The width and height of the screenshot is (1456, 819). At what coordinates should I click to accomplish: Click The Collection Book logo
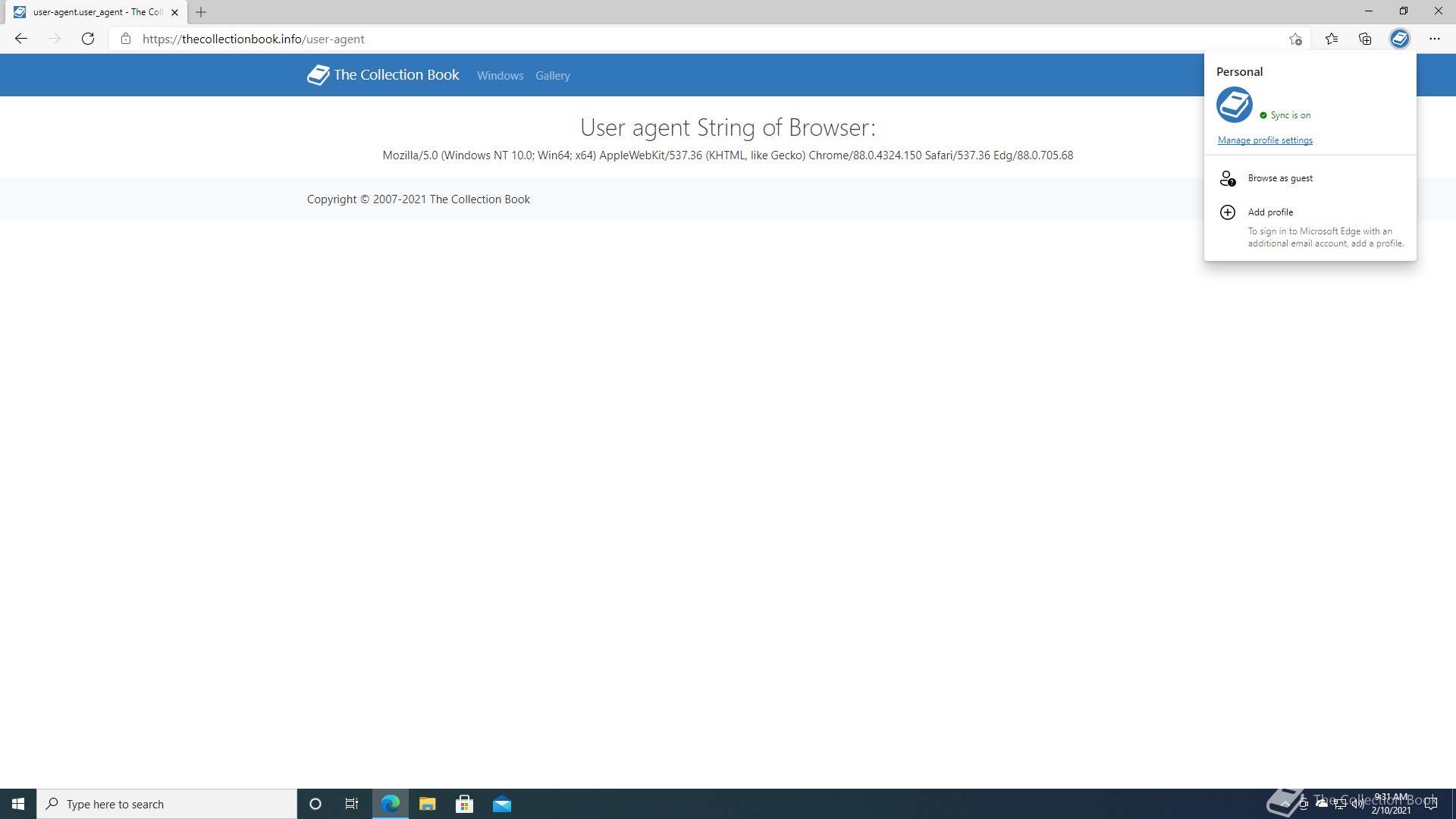point(383,75)
